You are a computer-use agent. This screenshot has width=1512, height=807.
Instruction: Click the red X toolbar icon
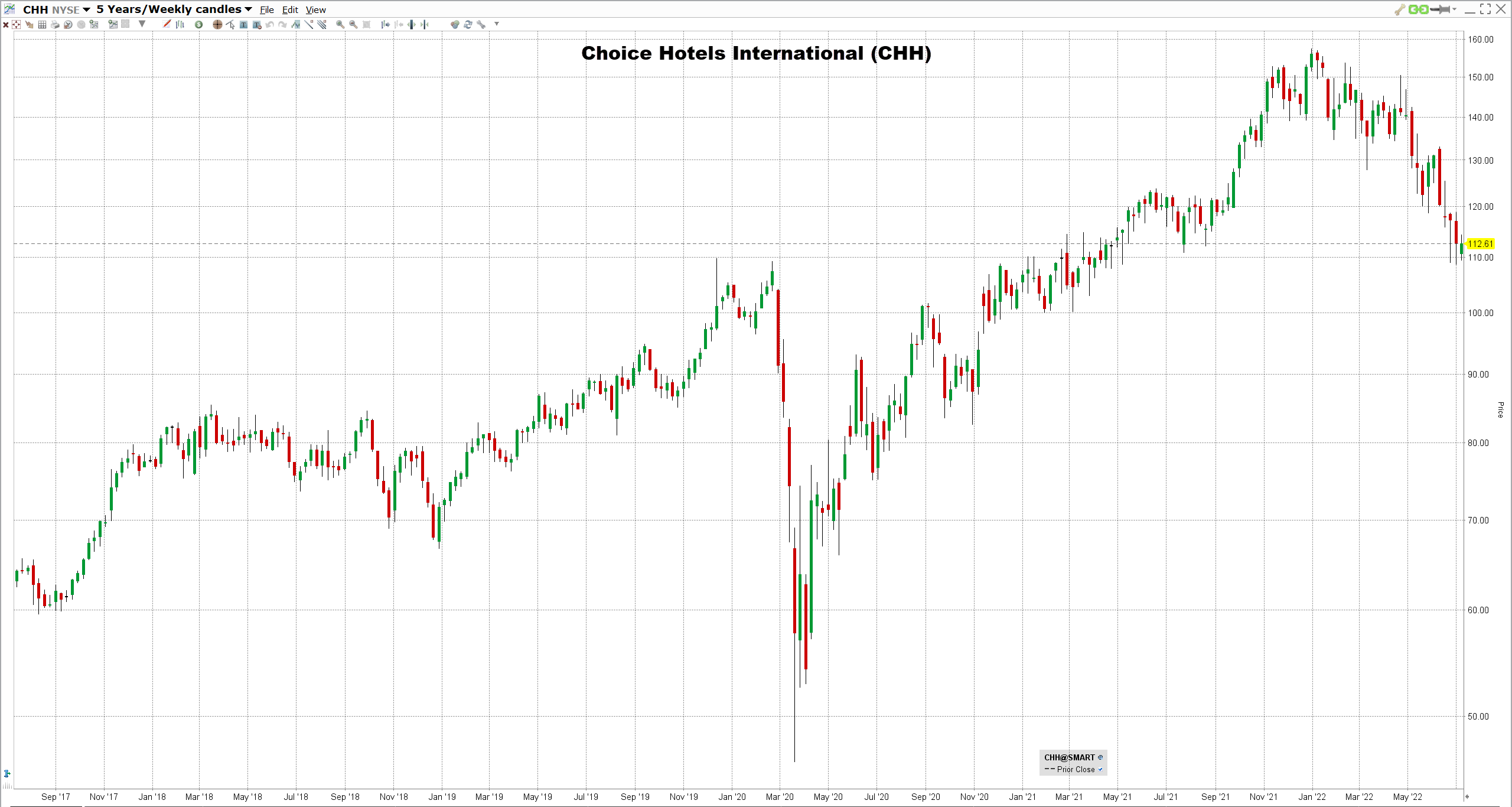pos(6,25)
